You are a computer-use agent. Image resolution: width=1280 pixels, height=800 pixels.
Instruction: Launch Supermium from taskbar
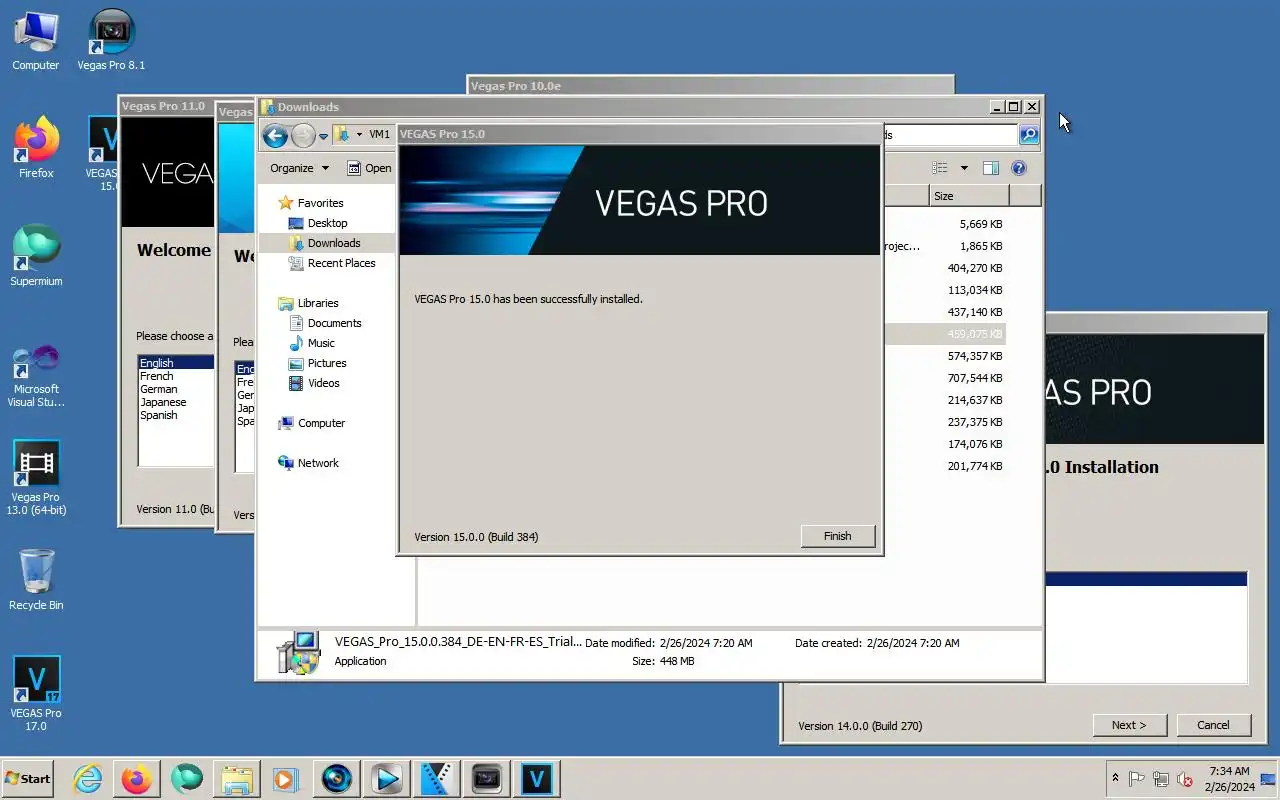coord(187,778)
